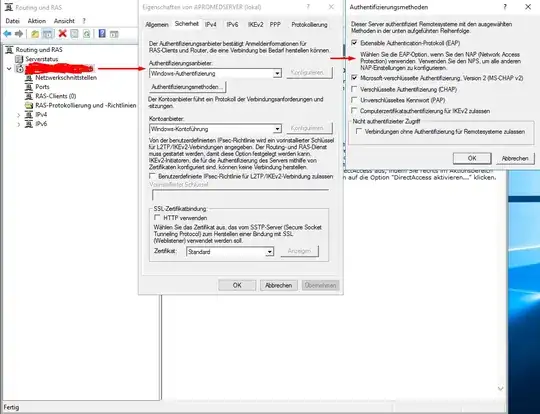Select Netzwerkschnittstellen tree item

66,77
